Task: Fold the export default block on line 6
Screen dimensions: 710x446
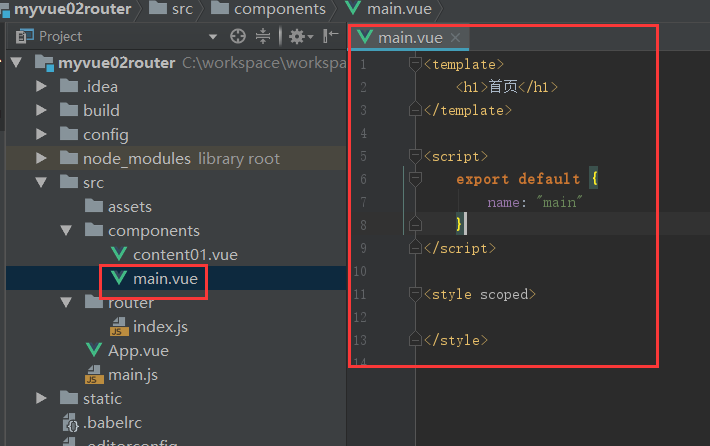Action: click(415, 178)
